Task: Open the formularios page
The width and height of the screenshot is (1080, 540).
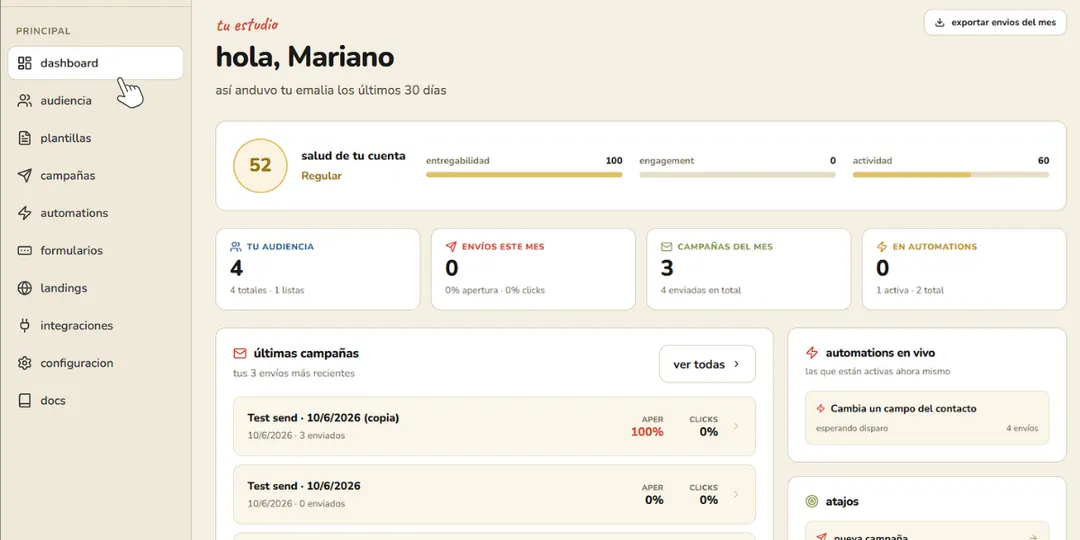Action: click(x=96, y=251)
